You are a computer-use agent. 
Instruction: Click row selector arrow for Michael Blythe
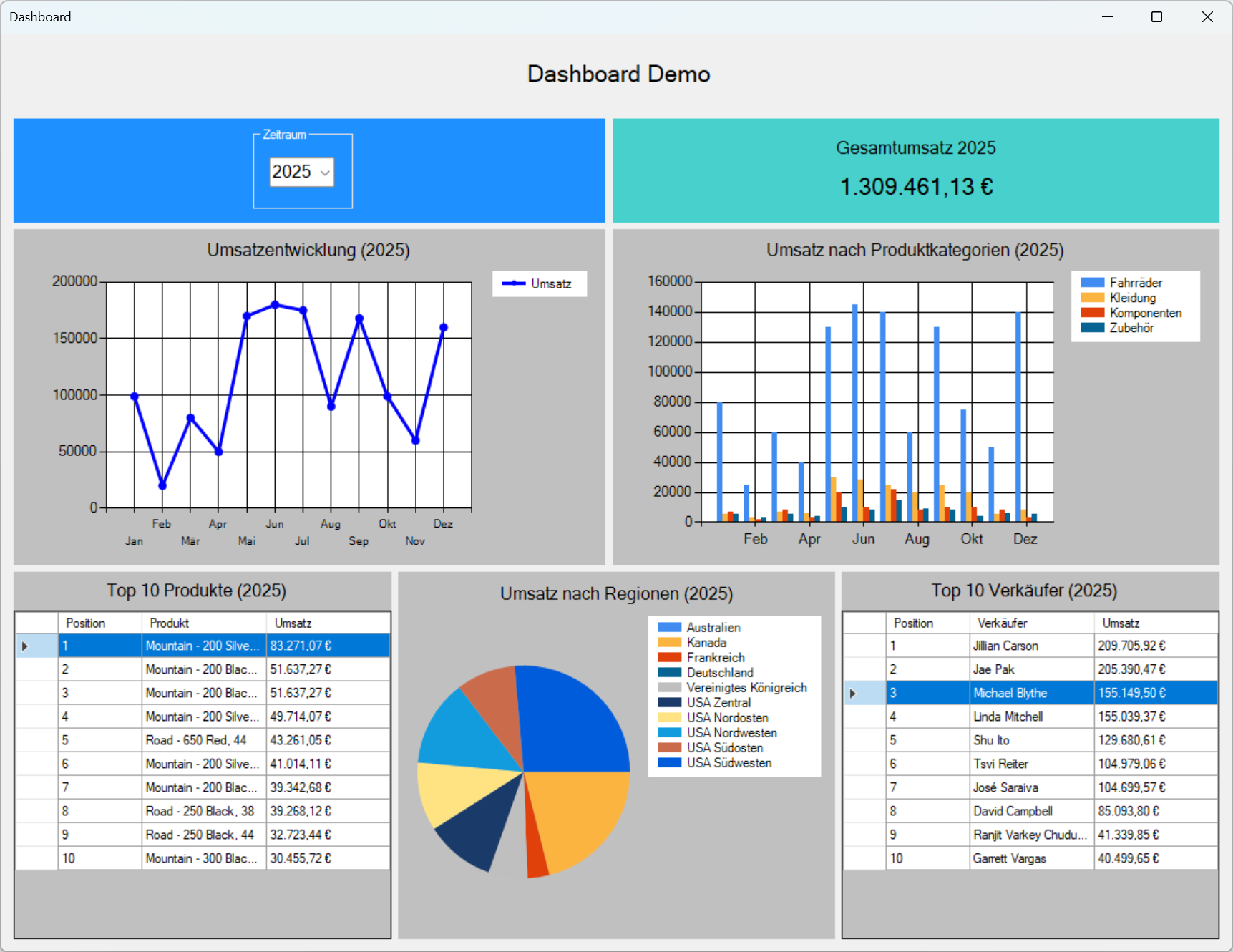pos(852,693)
